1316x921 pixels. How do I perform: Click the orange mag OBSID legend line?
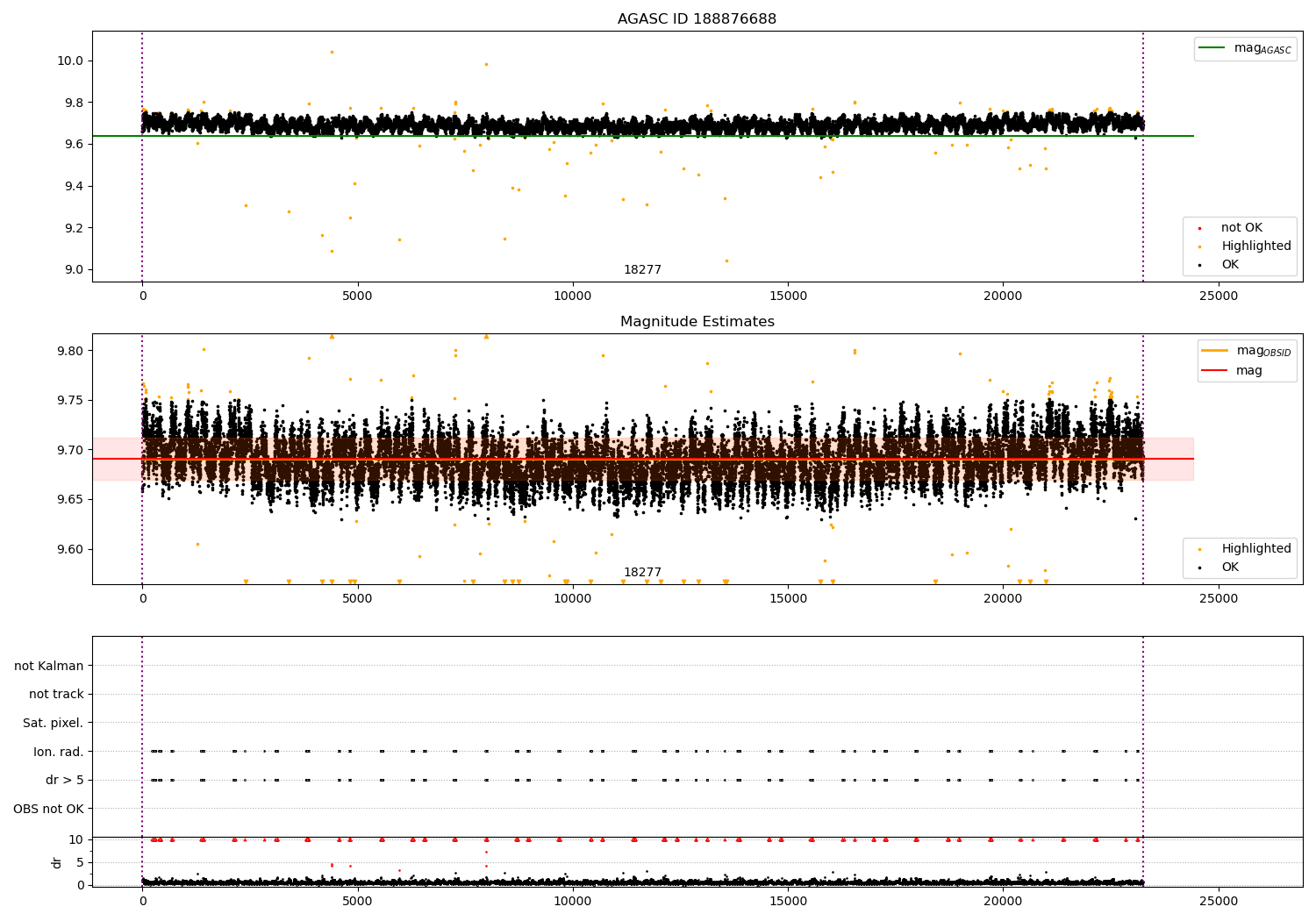[x=1214, y=351]
